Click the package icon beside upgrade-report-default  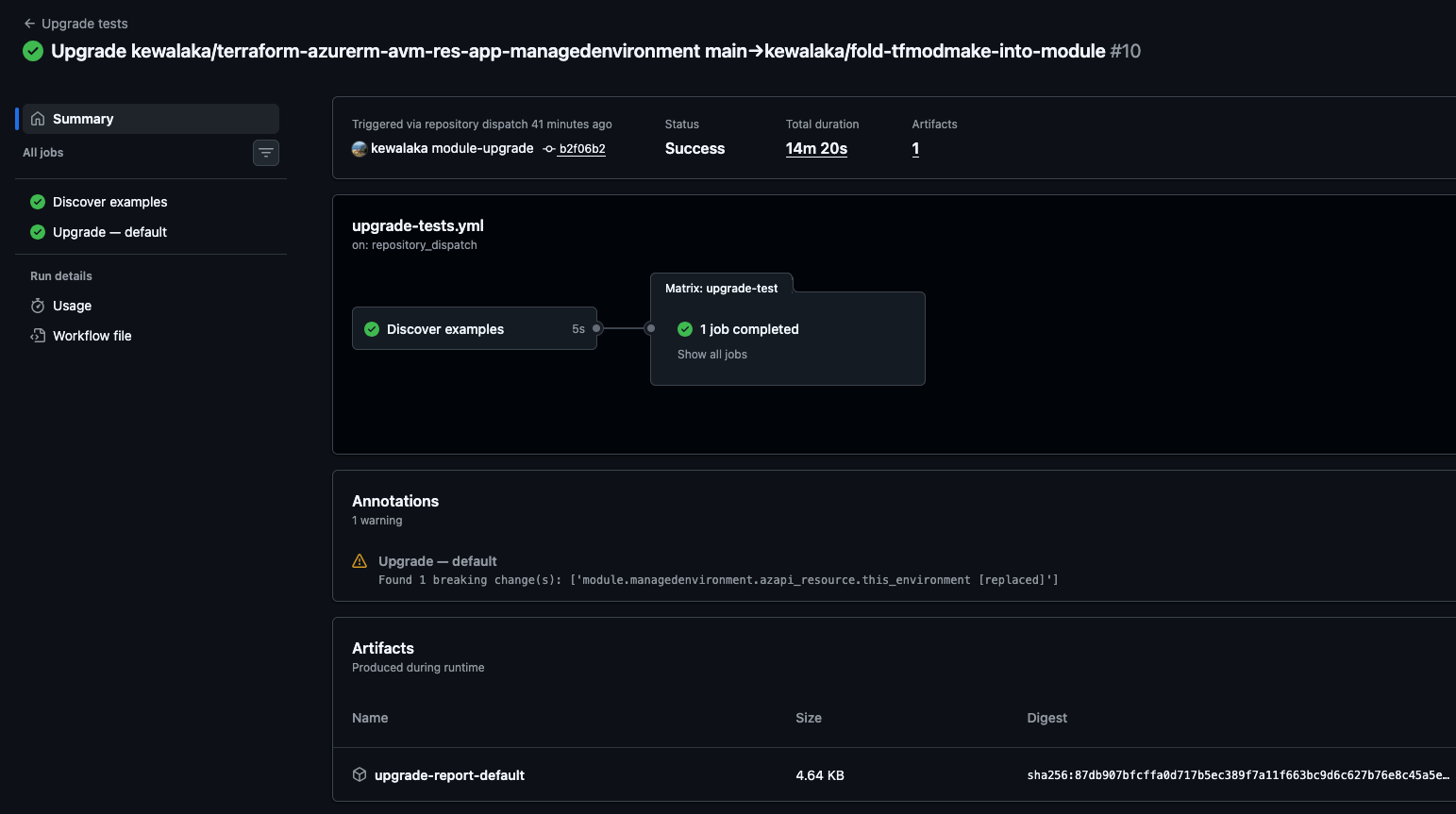point(360,774)
